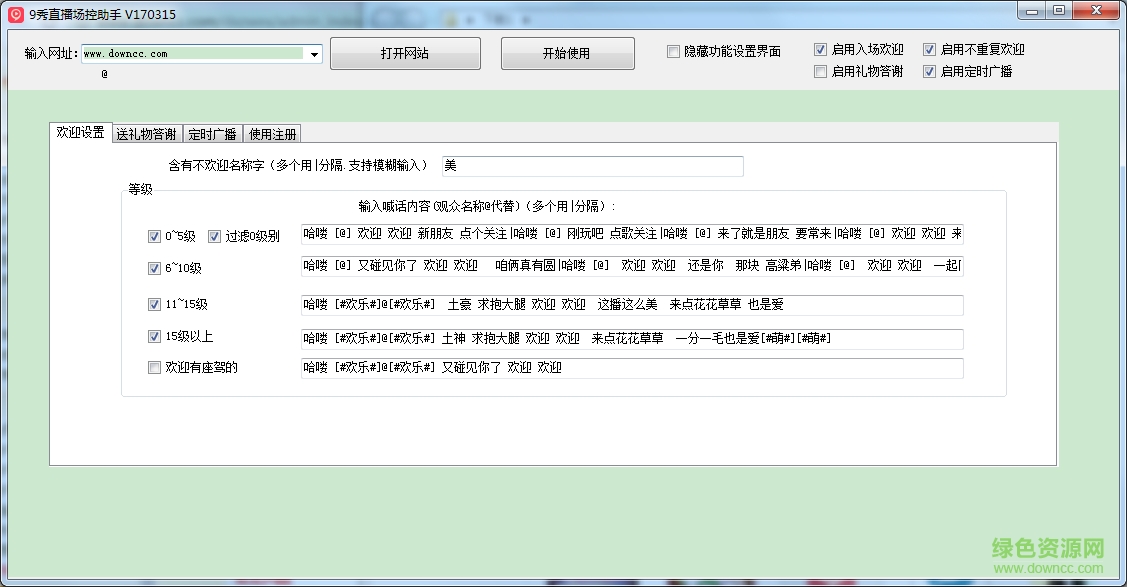Click the 打开网站 button
Screen dimensions: 1127x587
pos(405,53)
